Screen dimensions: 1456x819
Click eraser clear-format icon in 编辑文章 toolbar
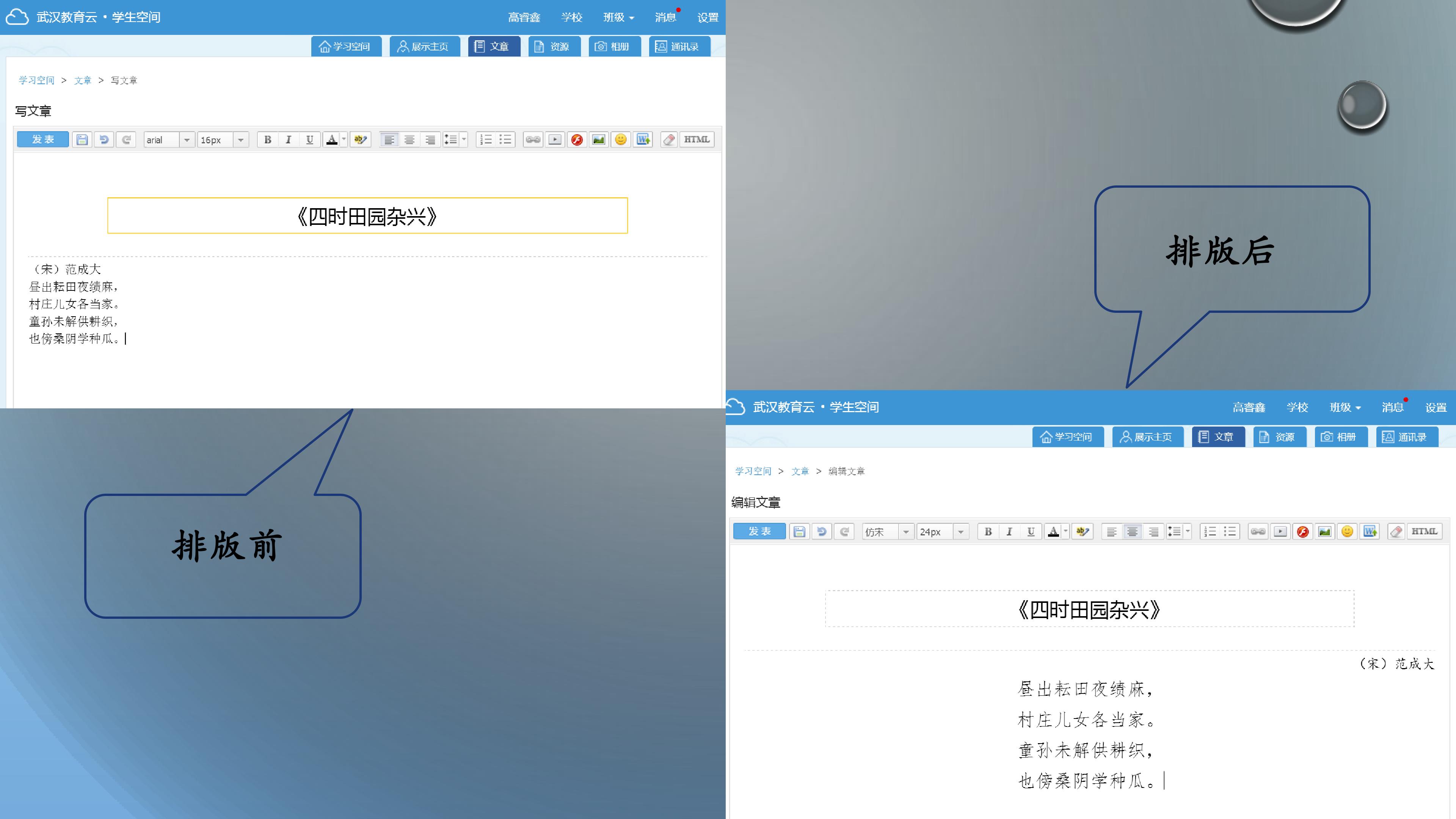[x=1395, y=531]
